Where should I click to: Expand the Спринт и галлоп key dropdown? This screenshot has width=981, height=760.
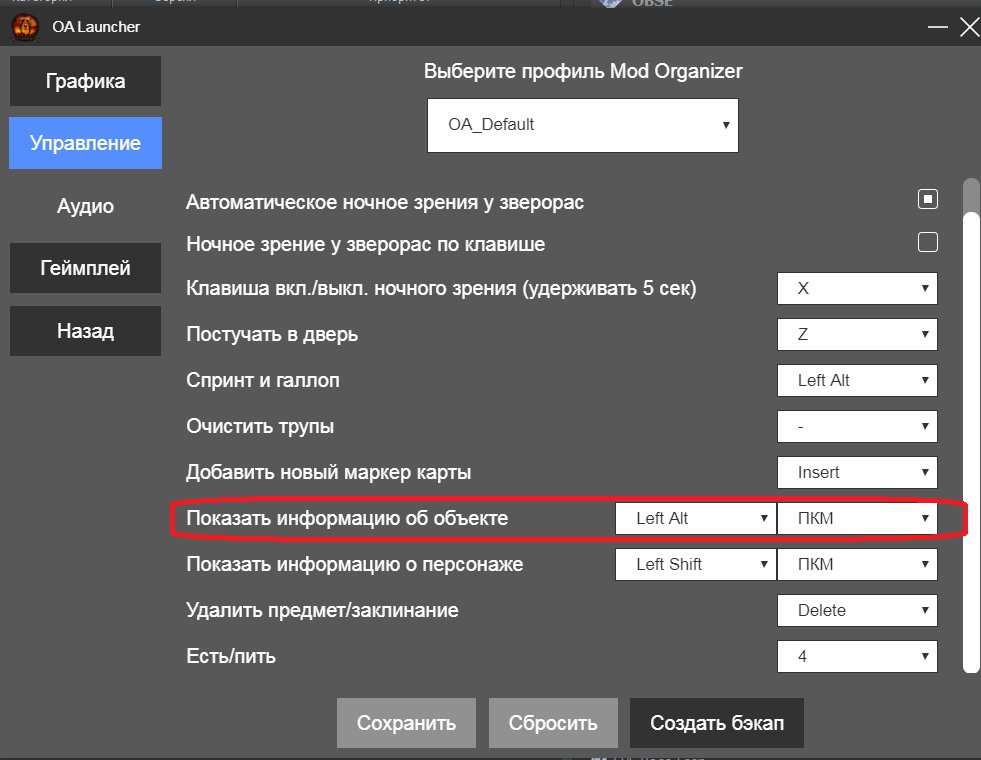[x=857, y=380]
